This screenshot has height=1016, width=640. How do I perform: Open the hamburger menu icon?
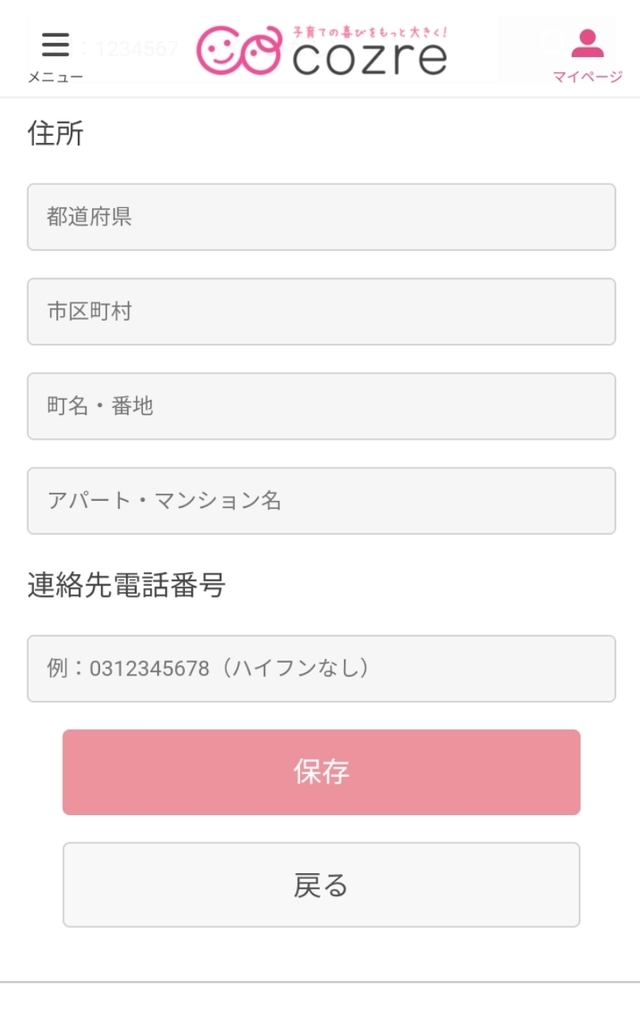click(x=55, y=44)
